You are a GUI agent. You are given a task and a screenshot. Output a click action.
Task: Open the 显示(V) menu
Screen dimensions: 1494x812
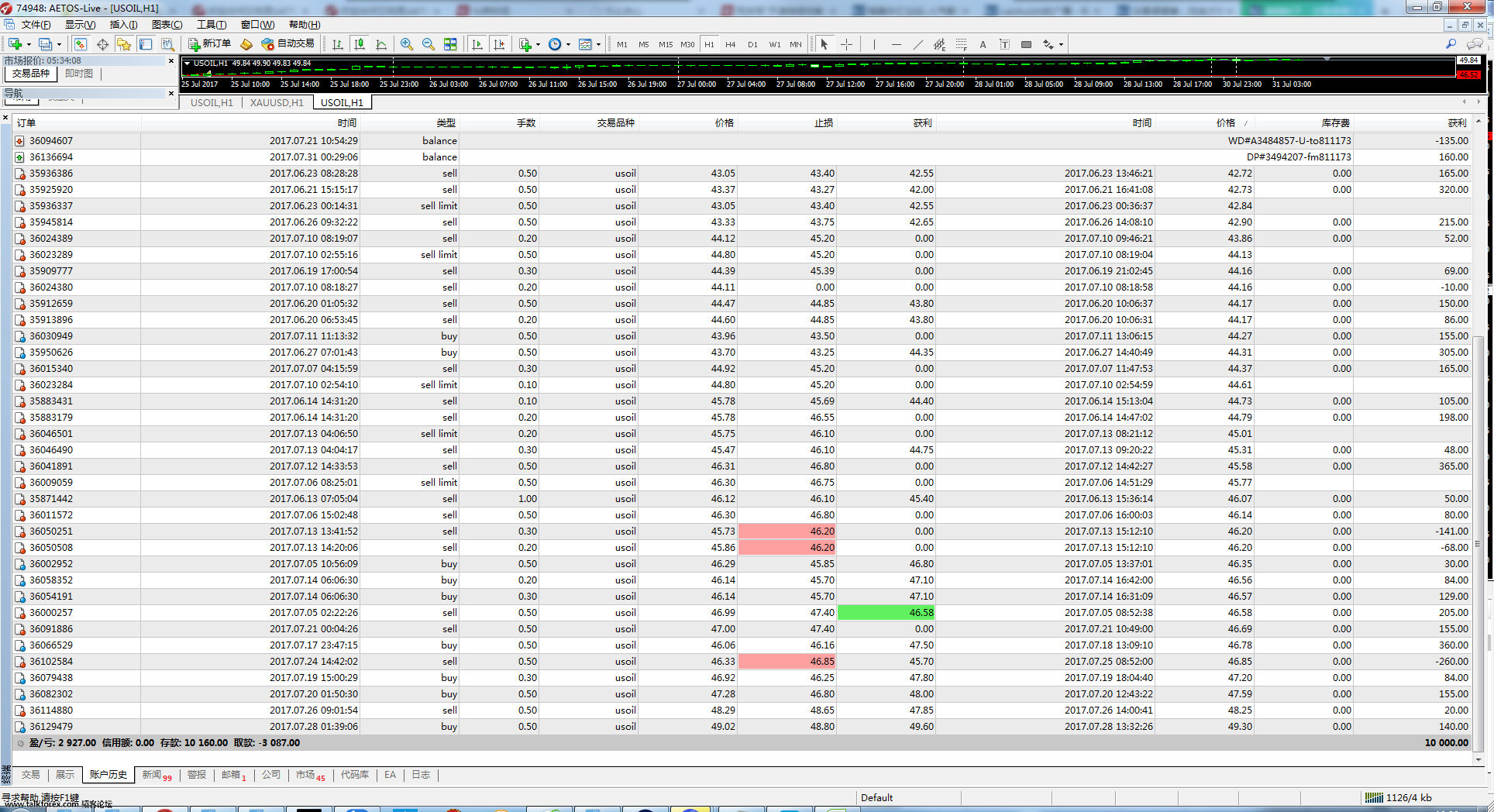coord(80,25)
